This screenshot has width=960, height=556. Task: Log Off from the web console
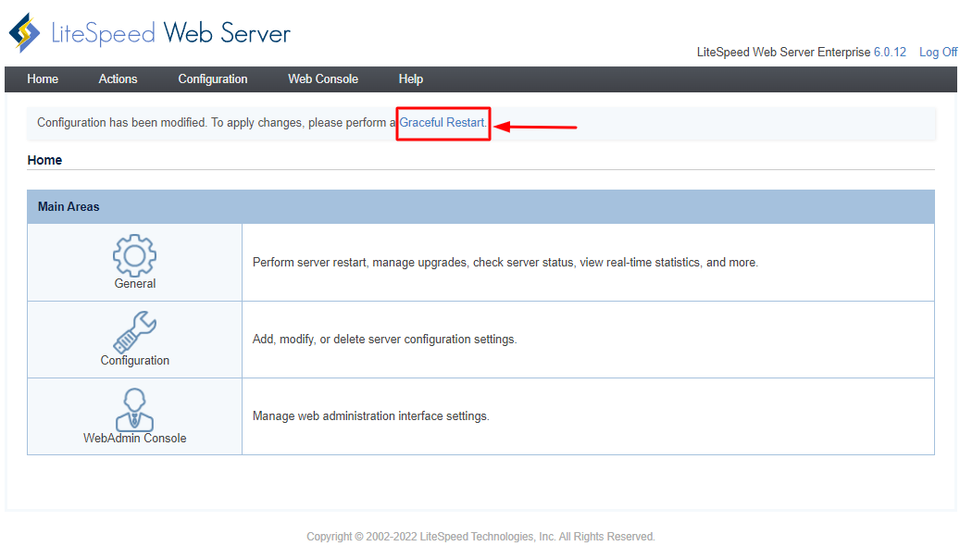click(937, 52)
